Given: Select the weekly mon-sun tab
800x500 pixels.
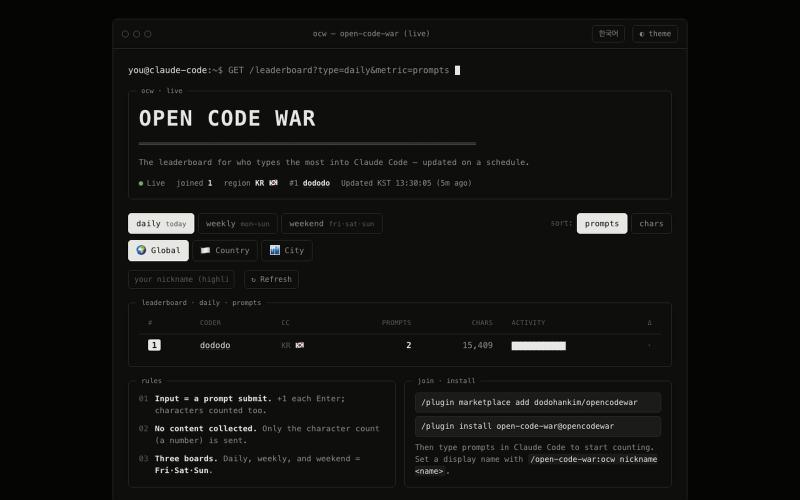Looking at the screenshot, I should click(x=238, y=223).
